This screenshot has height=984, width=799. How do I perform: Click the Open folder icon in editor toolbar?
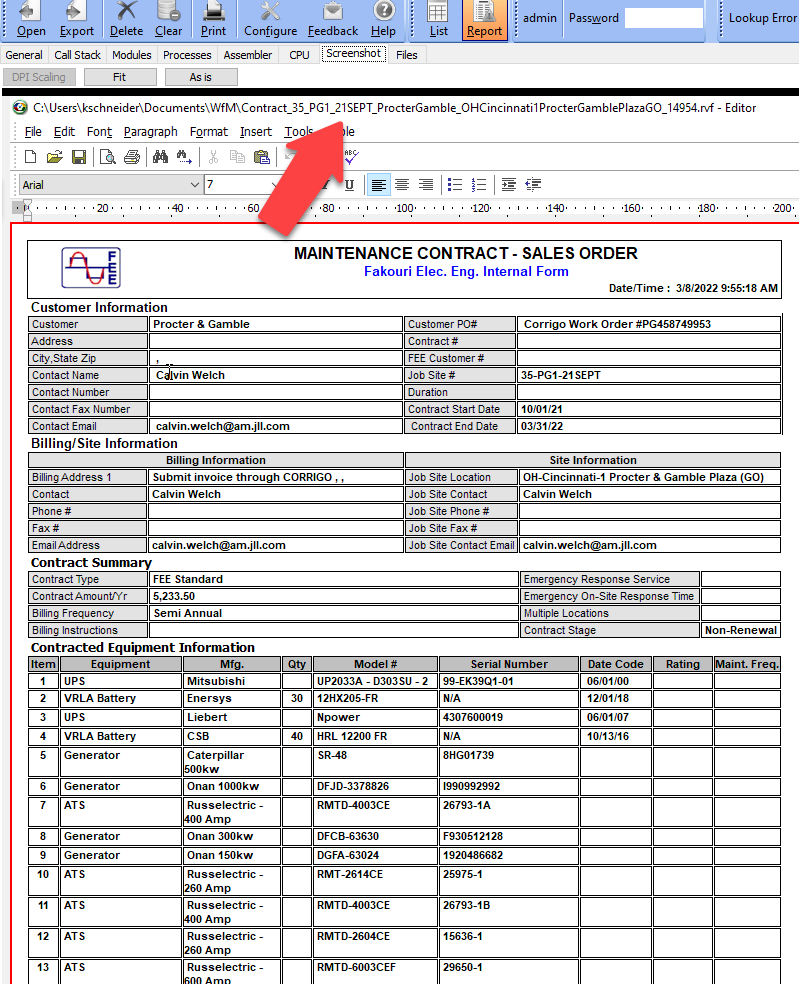tap(55, 157)
